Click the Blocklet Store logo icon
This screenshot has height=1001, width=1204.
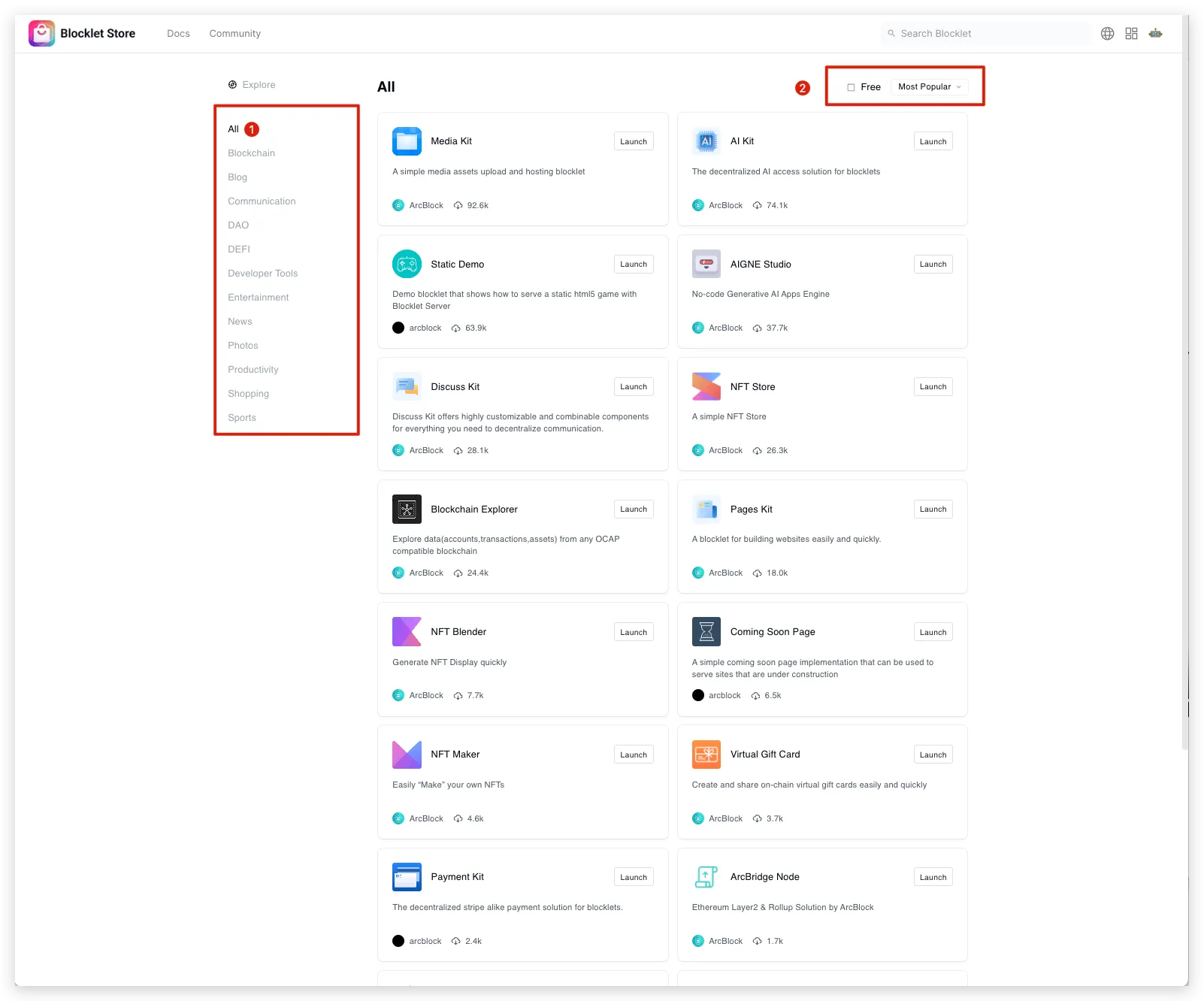41,33
